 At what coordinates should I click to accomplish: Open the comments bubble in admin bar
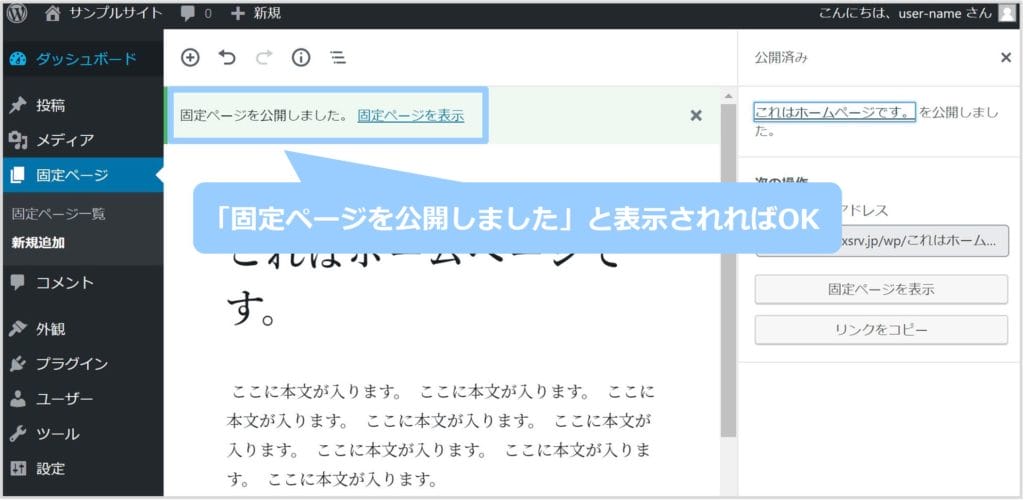[x=196, y=13]
